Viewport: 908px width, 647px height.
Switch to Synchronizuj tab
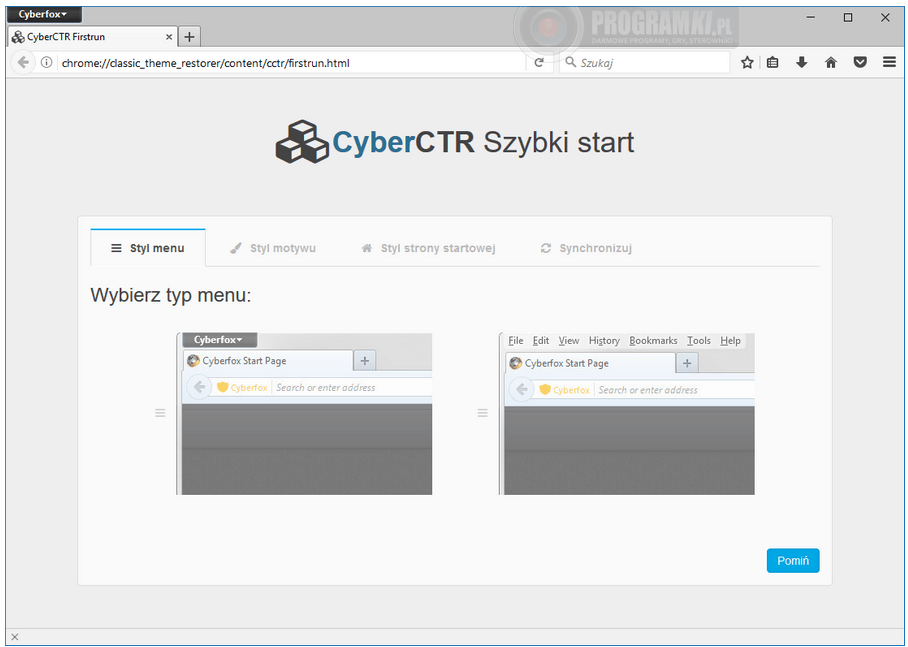586,248
